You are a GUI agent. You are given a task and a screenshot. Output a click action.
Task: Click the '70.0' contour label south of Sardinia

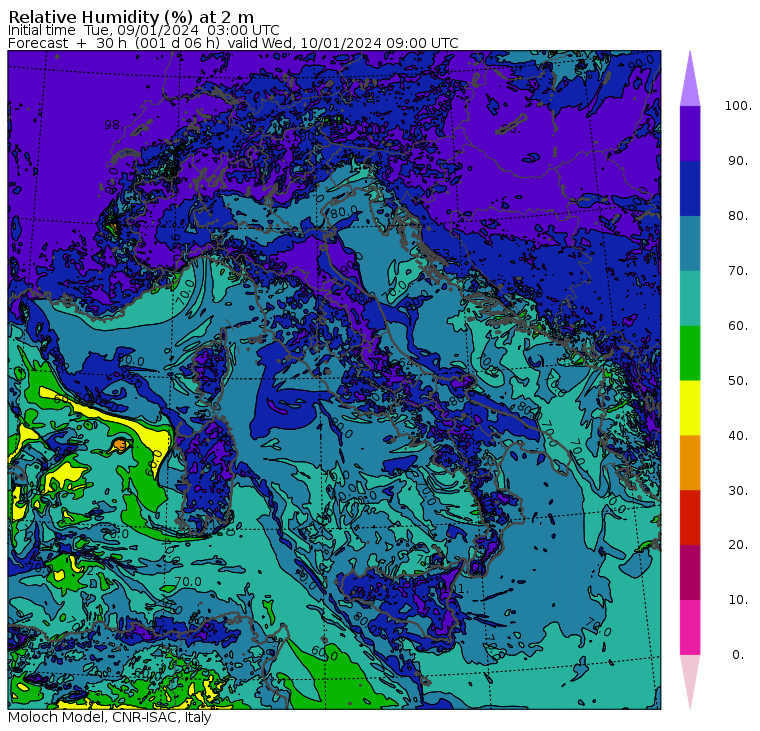click(x=188, y=581)
